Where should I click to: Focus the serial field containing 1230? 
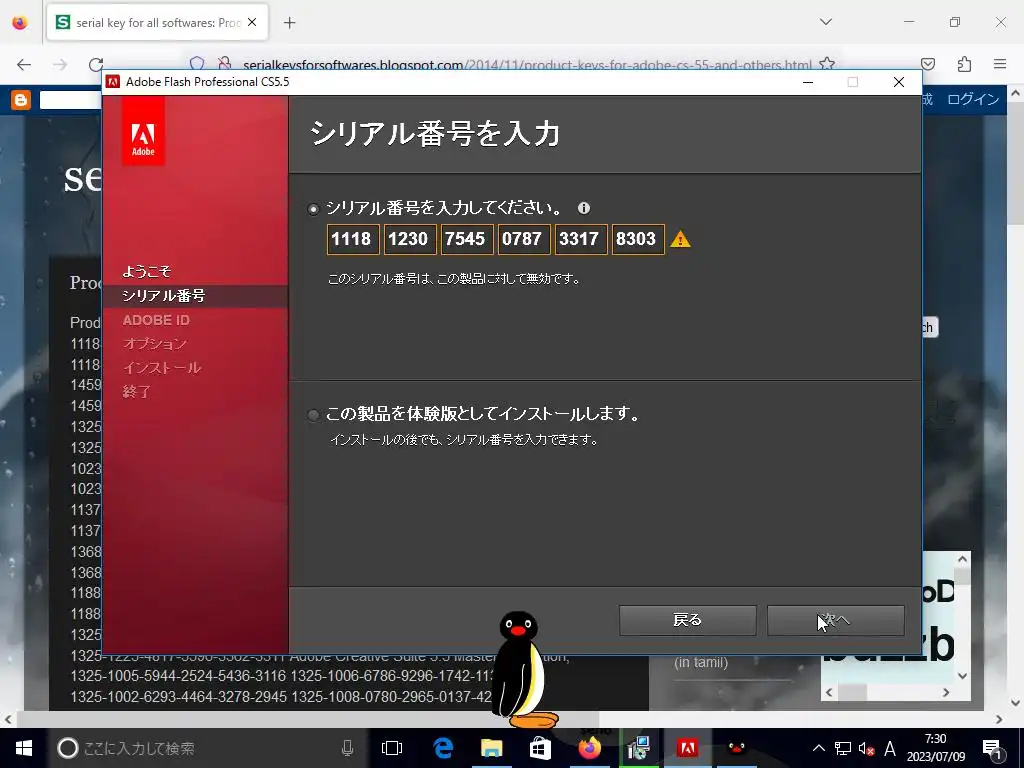click(x=410, y=239)
